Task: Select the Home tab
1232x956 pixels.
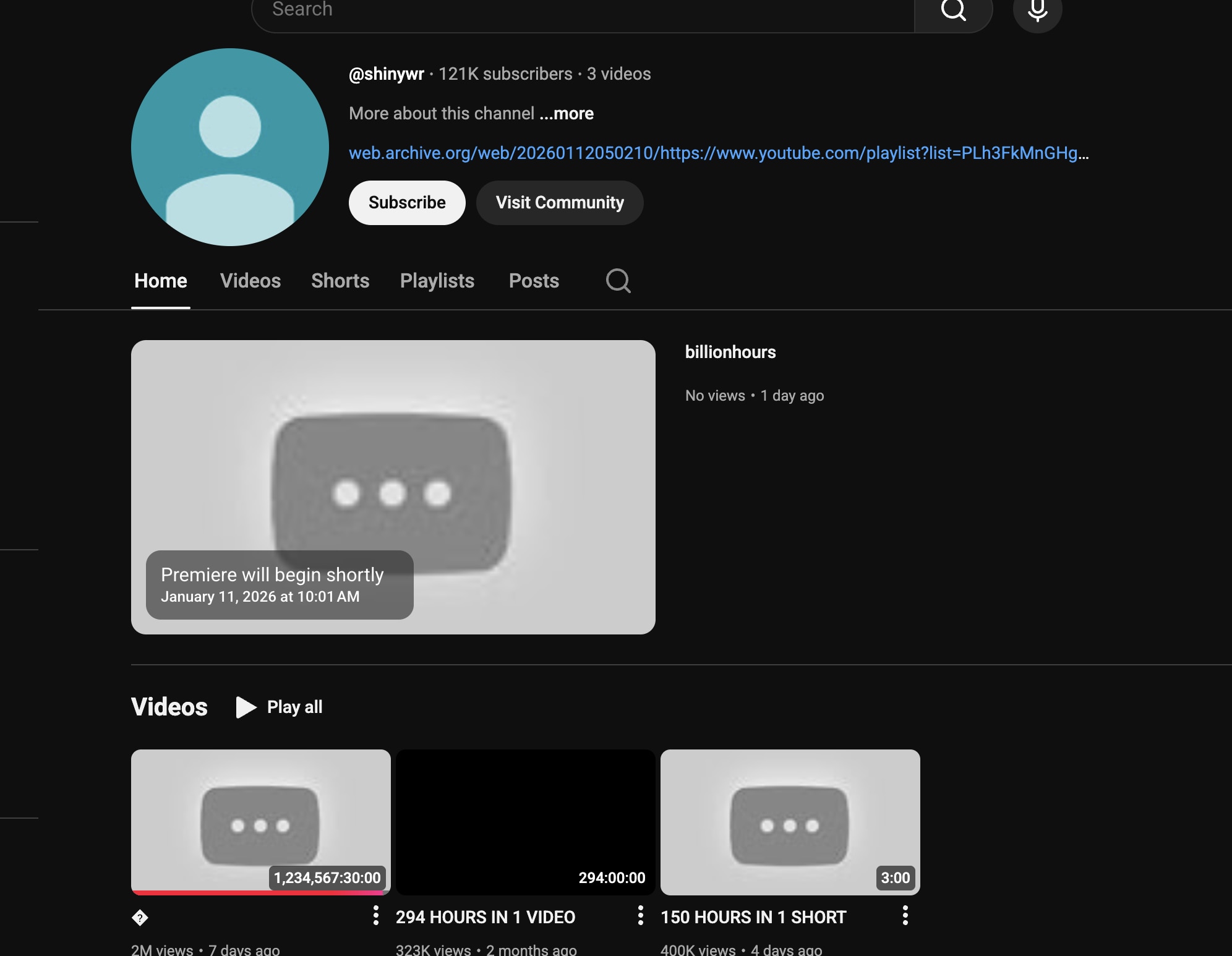Action: 161,281
